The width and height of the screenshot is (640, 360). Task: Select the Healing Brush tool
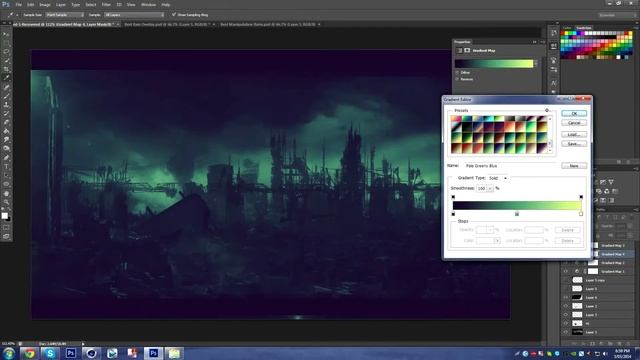coord(6,87)
